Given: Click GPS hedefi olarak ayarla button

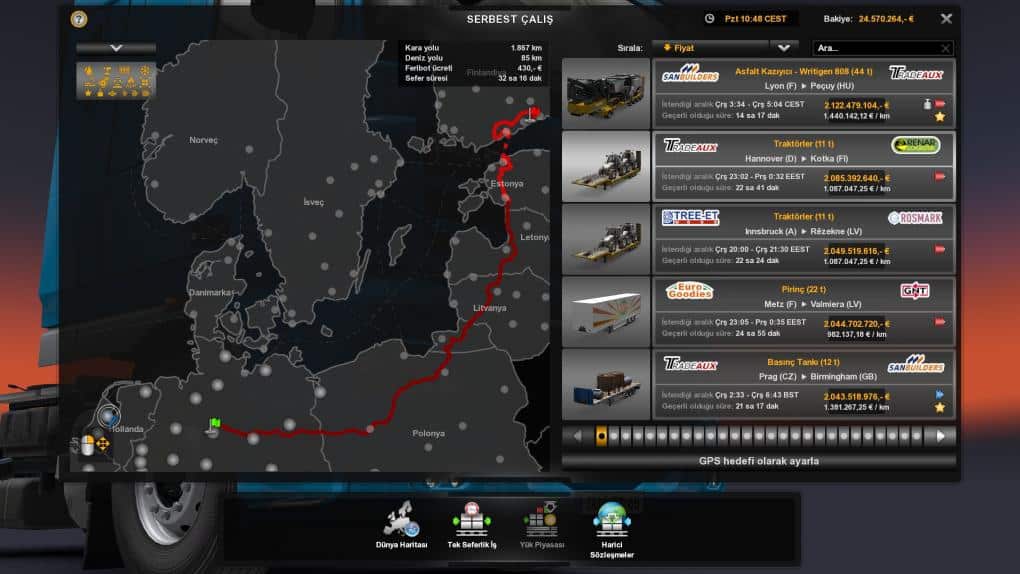Looking at the screenshot, I should coord(758,461).
